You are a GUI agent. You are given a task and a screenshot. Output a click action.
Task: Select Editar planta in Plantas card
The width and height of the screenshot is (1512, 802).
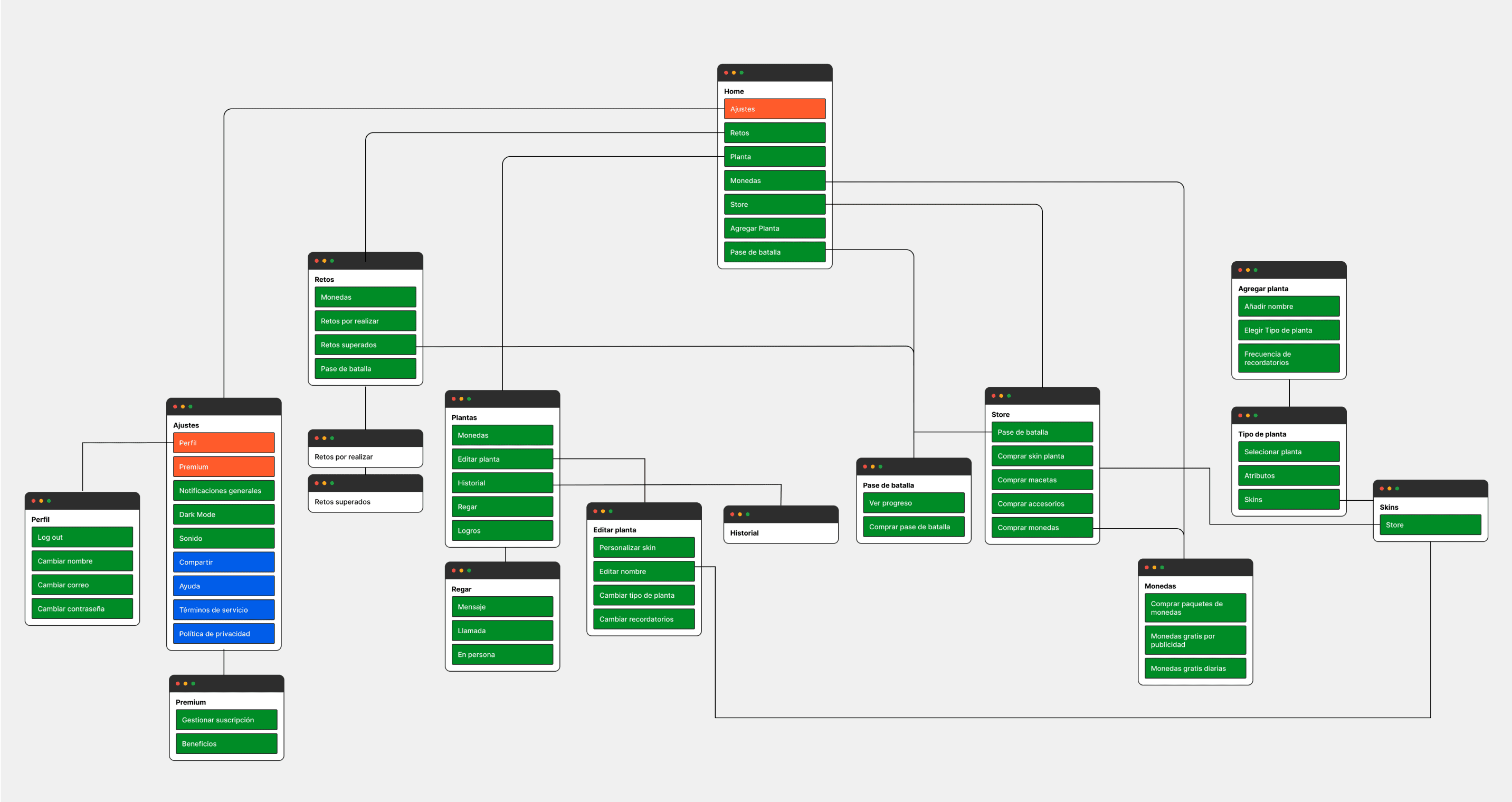[502, 460]
